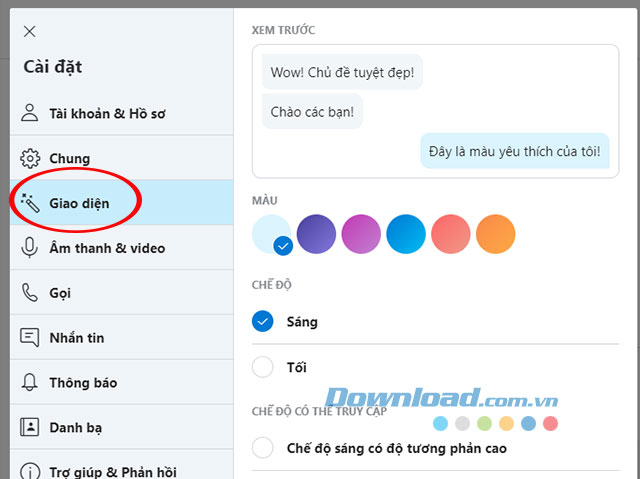Select the purple color swatch

pos(316,234)
